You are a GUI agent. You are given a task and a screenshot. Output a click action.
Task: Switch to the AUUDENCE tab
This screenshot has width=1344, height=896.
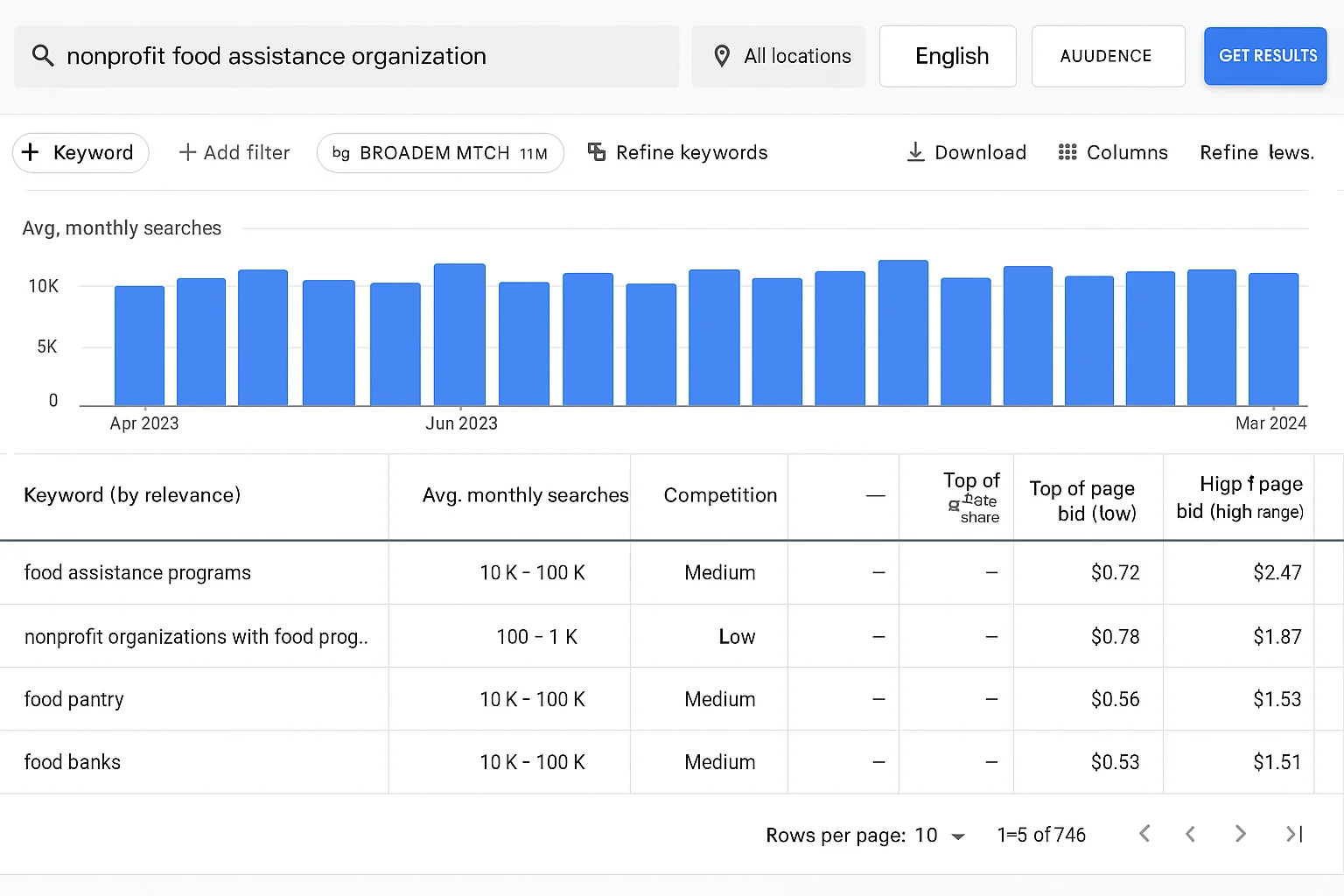(x=1108, y=56)
